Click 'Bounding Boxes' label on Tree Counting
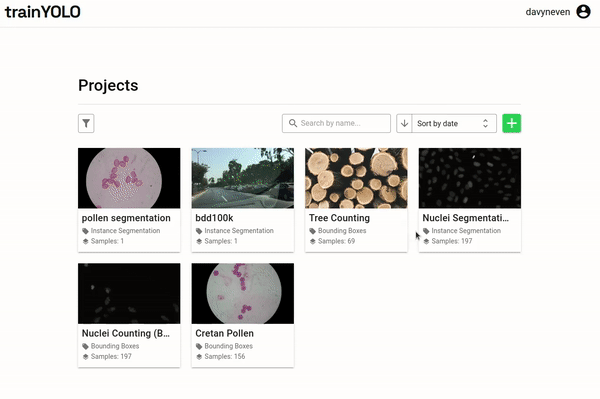 pos(342,231)
